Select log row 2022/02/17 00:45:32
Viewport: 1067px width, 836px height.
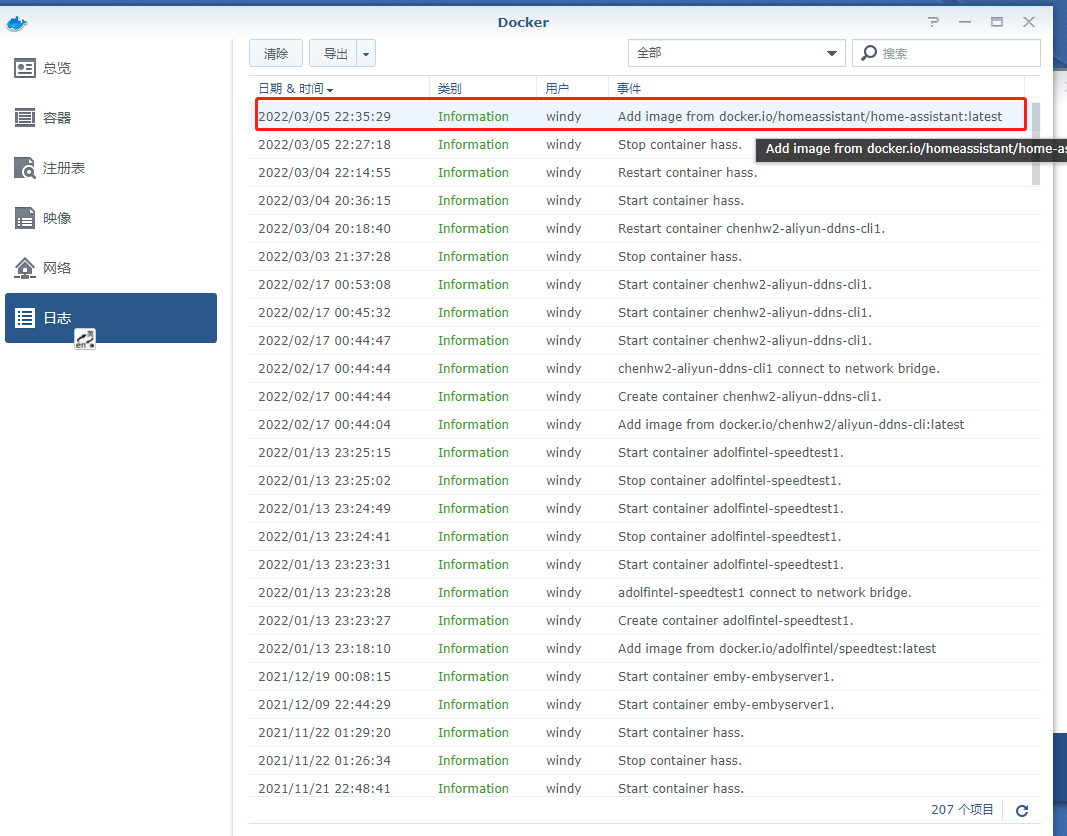click(x=644, y=312)
